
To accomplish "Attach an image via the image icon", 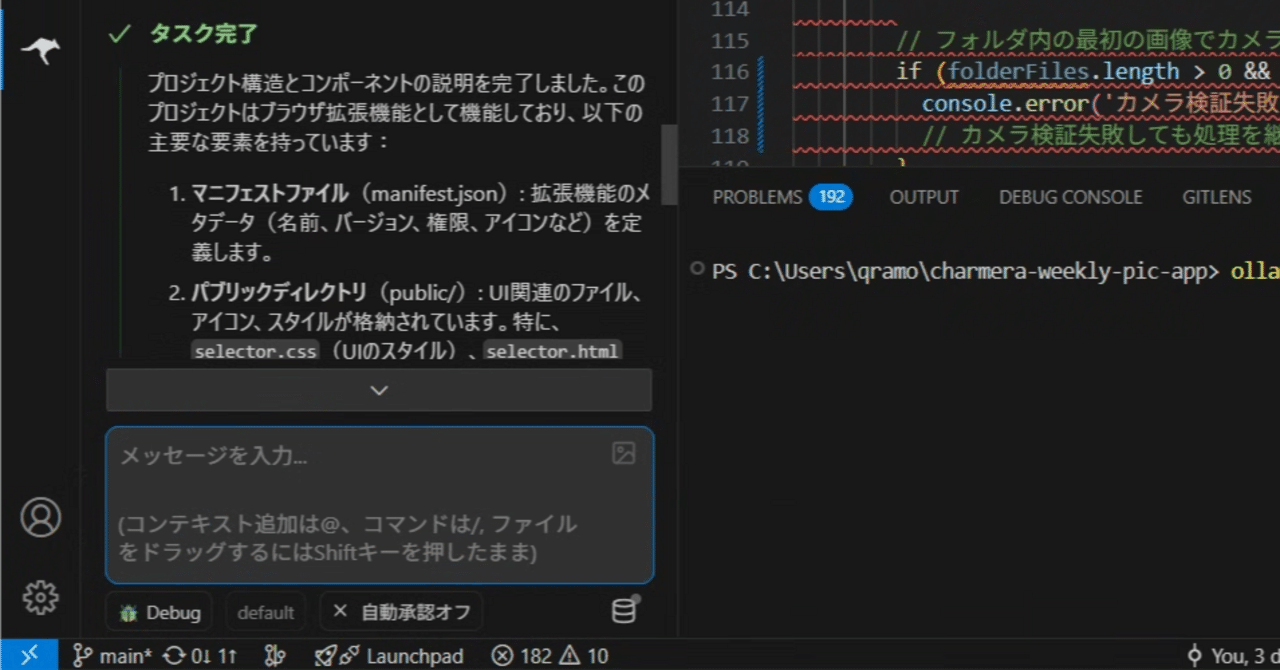I will [623, 453].
